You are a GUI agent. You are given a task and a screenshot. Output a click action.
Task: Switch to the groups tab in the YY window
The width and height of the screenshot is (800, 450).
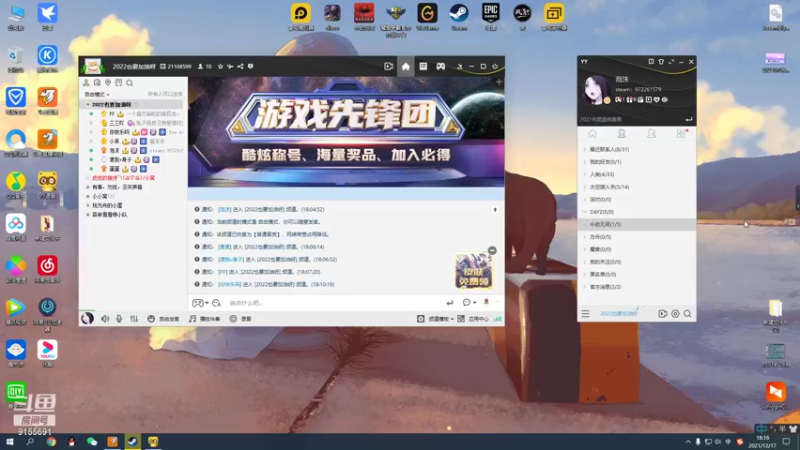pos(652,134)
